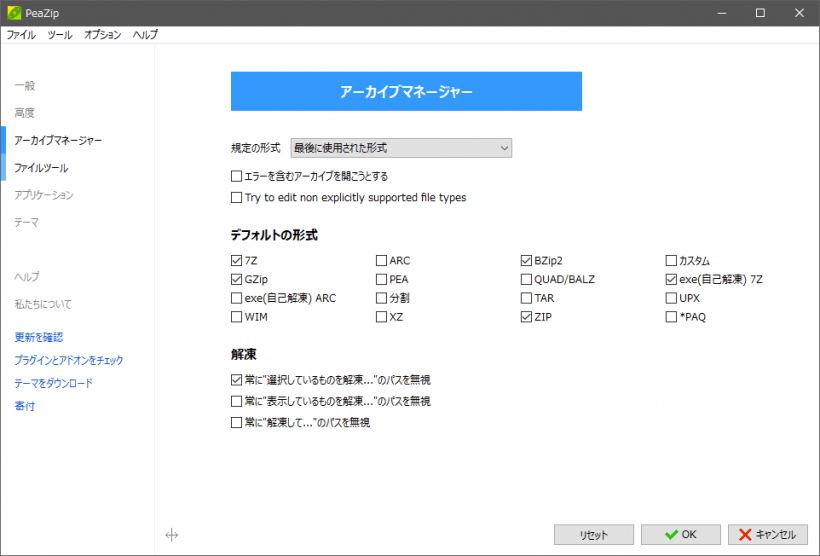Viewport: 820px width, 556px height.
Task: Click テーマをダウンロード link
Action: pos(53,383)
